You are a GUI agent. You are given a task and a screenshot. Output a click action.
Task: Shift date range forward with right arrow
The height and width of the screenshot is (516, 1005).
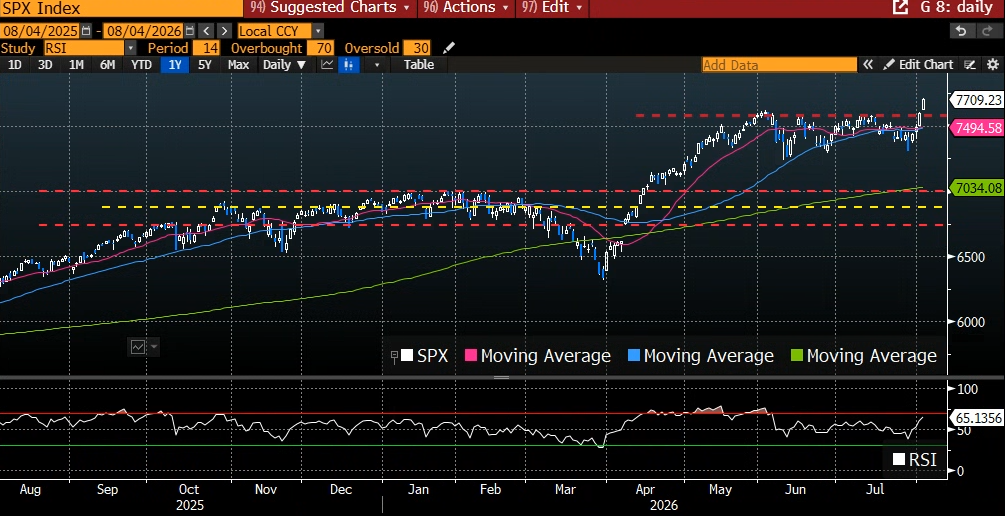click(x=224, y=31)
